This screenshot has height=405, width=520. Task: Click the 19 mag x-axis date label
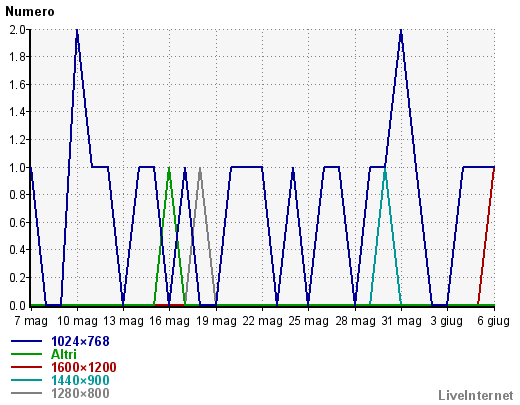[x=216, y=321]
